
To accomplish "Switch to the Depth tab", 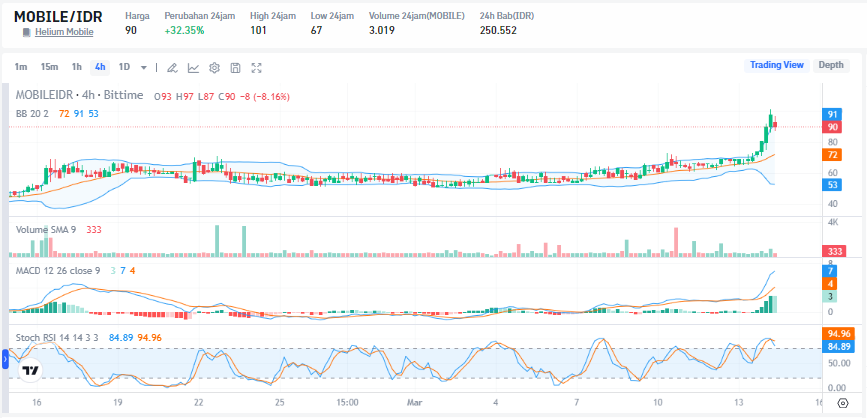I will click(x=831, y=65).
